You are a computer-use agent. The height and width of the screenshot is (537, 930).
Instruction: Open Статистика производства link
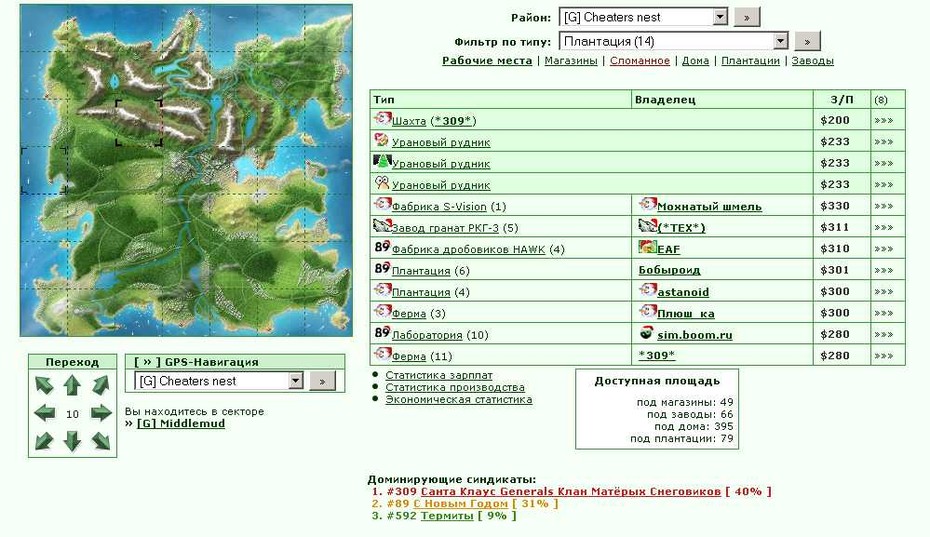(455, 387)
